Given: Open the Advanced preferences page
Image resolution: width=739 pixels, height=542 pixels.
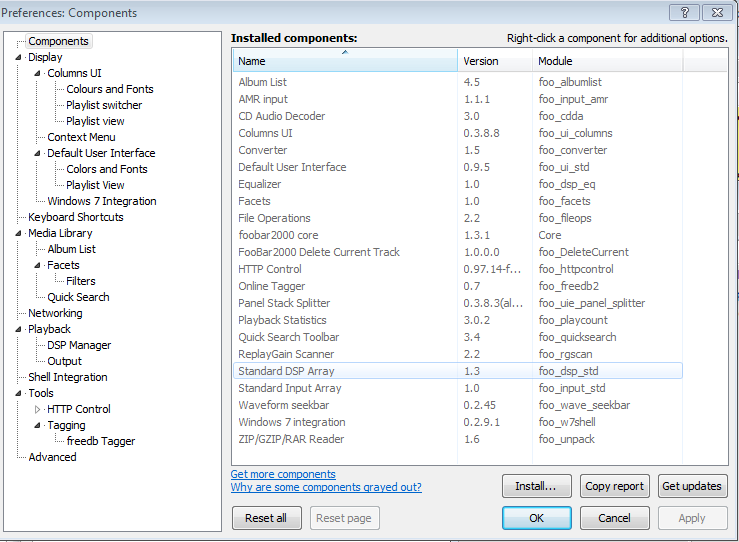Looking at the screenshot, I should point(52,458).
